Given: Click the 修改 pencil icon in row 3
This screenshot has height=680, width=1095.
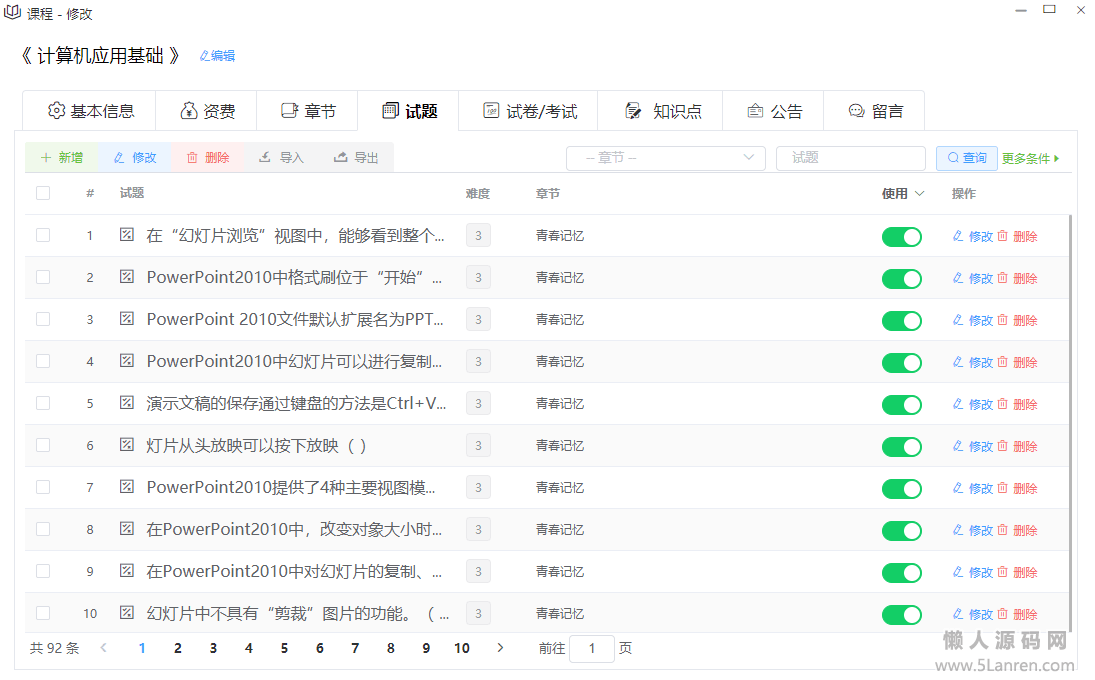Looking at the screenshot, I should click(x=958, y=320).
